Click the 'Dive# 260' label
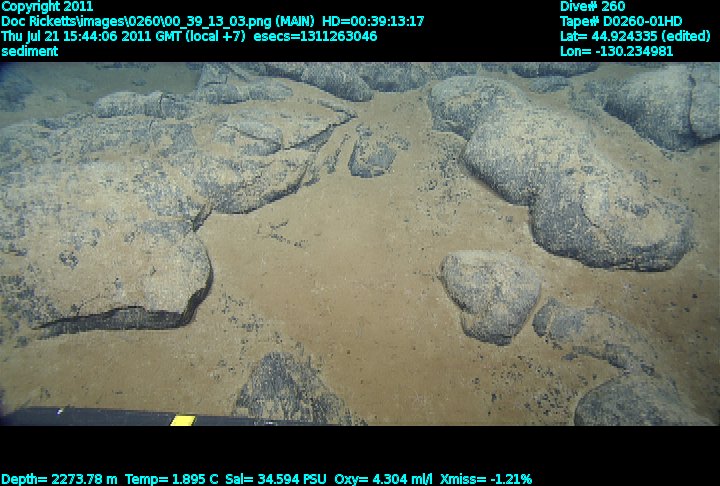 coord(592,6)
